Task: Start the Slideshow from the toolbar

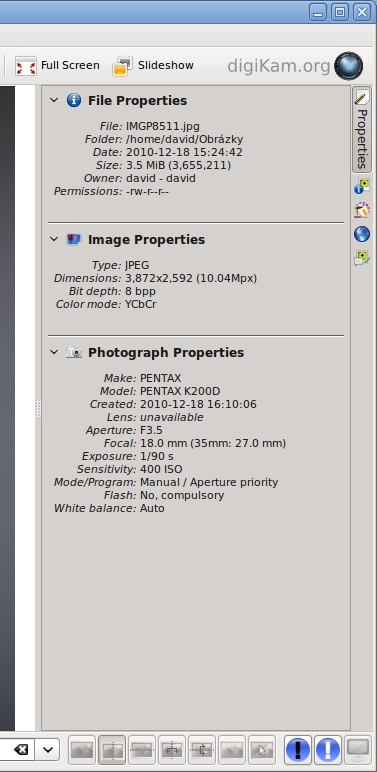Action: (x=153, y=65)
